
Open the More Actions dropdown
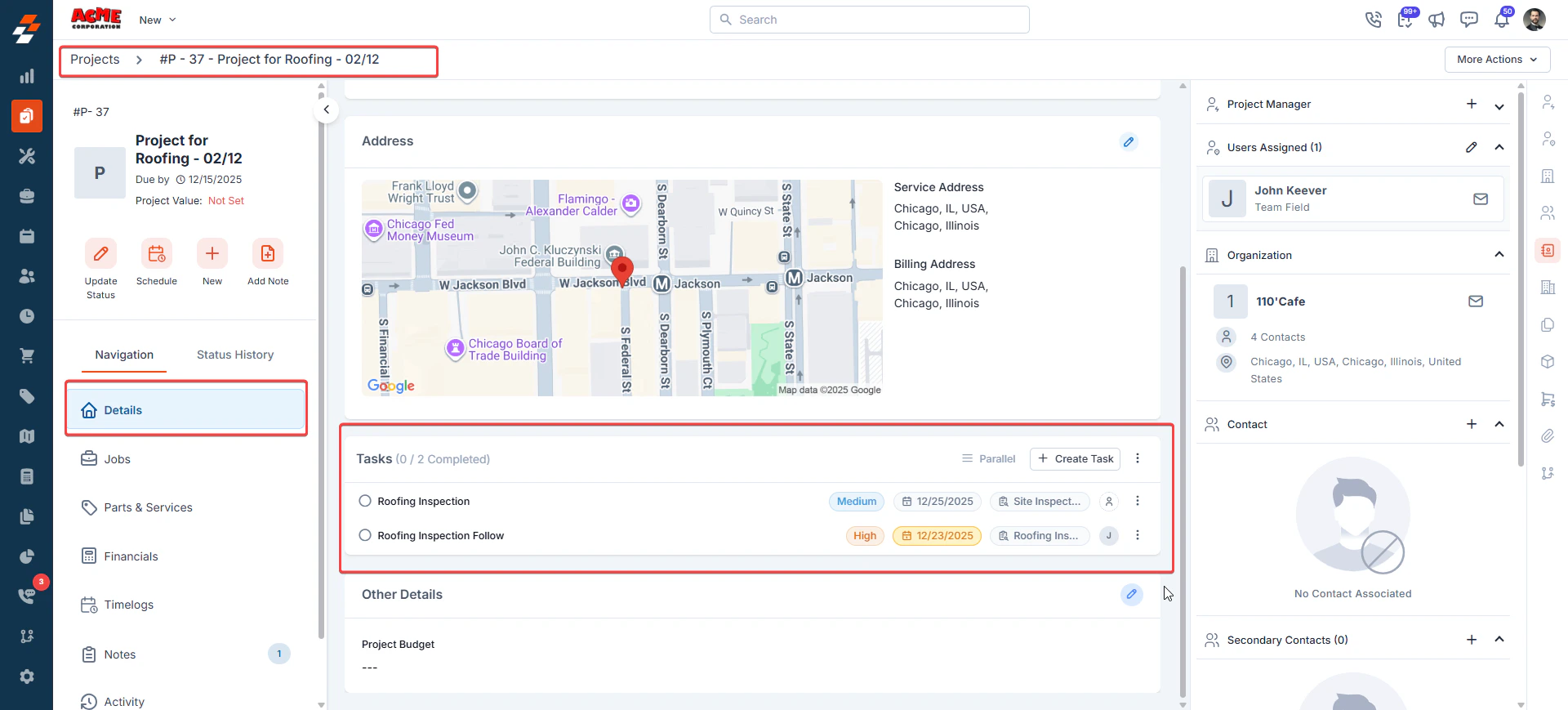coord(1497,60)
